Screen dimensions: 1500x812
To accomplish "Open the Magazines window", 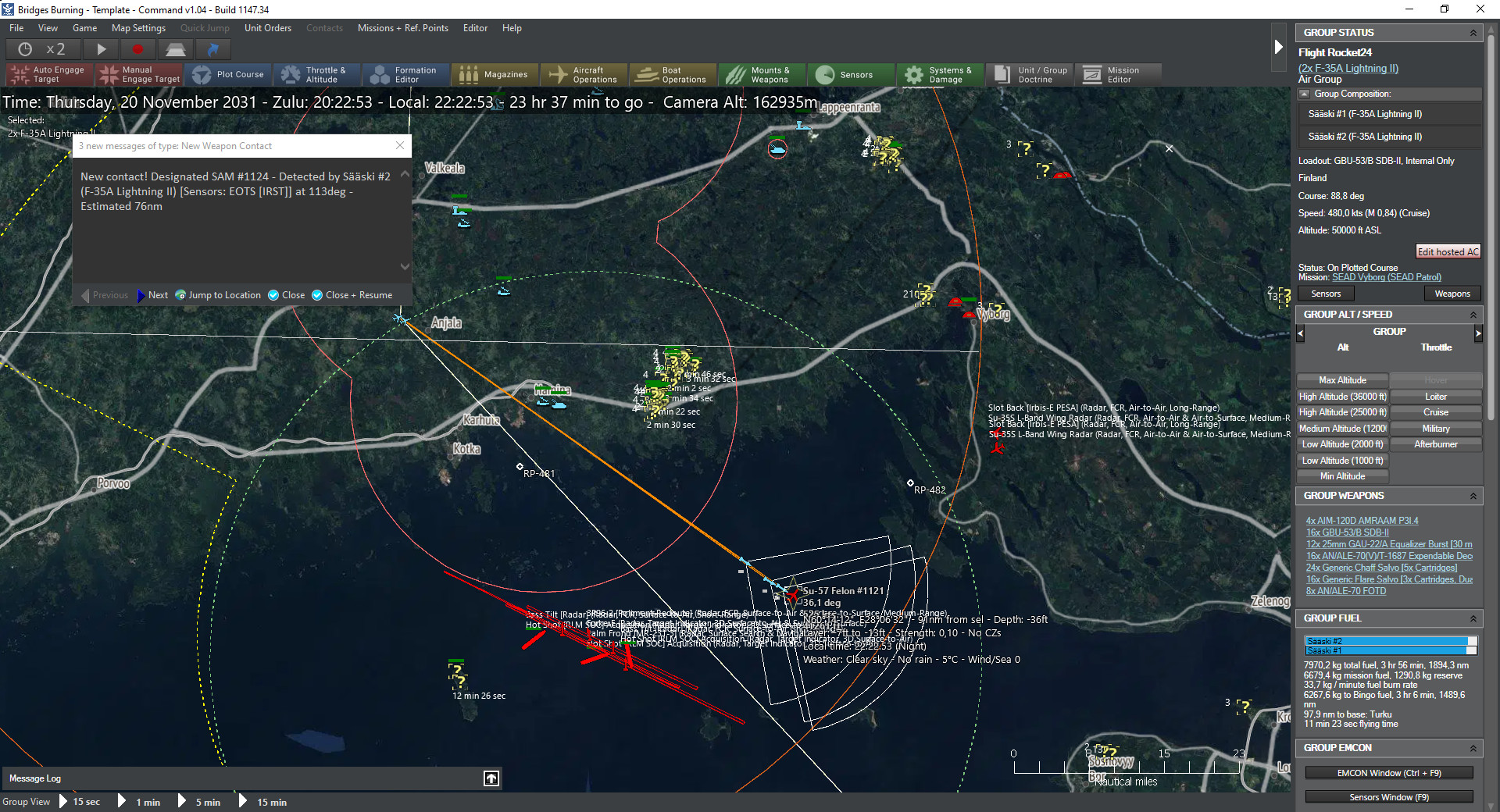I will pos(495,74).
